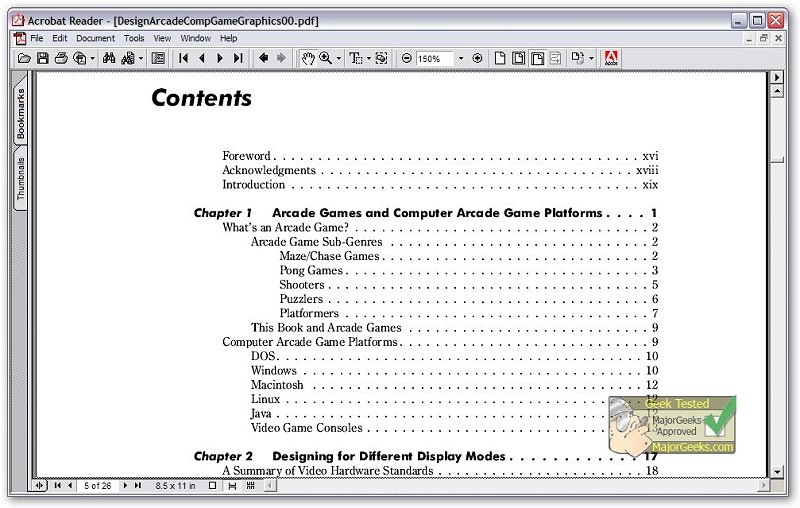Jump to the last page in the toolbar

(x=238, y=58)
